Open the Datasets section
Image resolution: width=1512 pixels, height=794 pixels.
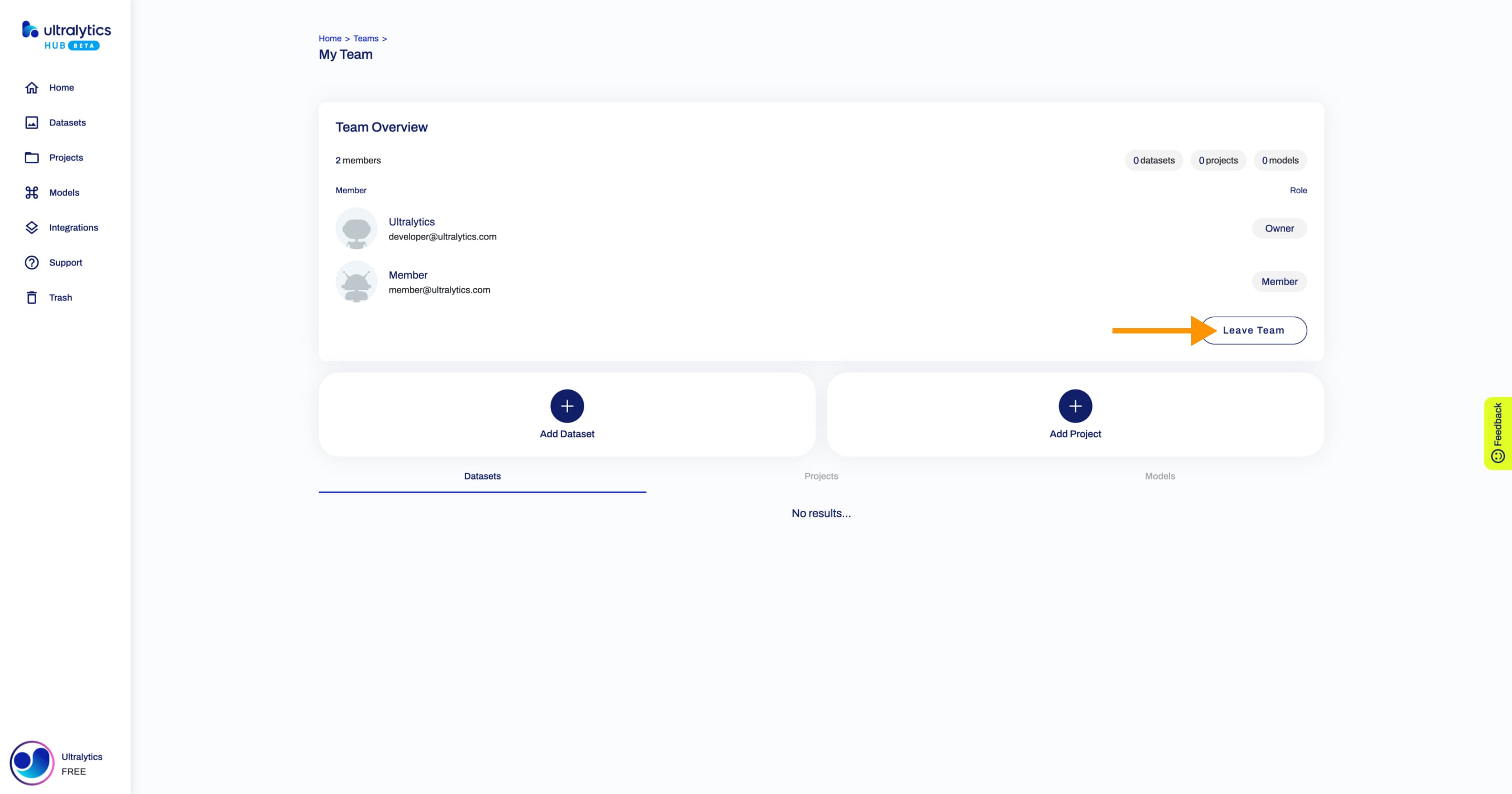pos(67,122)
